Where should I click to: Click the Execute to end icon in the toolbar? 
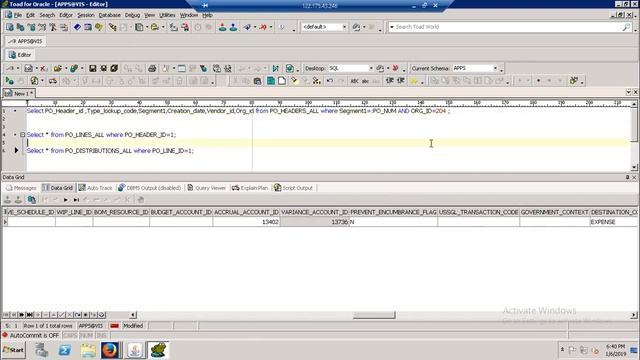[276, 69]
